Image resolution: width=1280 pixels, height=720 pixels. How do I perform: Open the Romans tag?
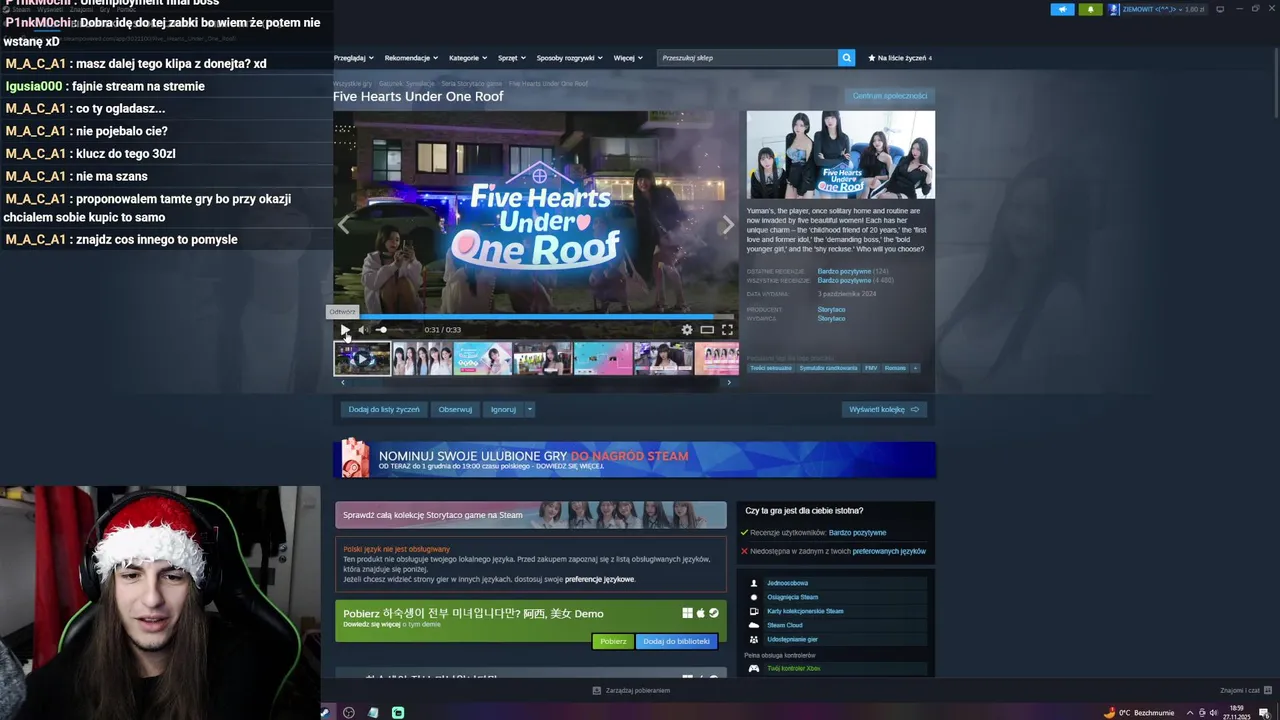pos(895,368)
